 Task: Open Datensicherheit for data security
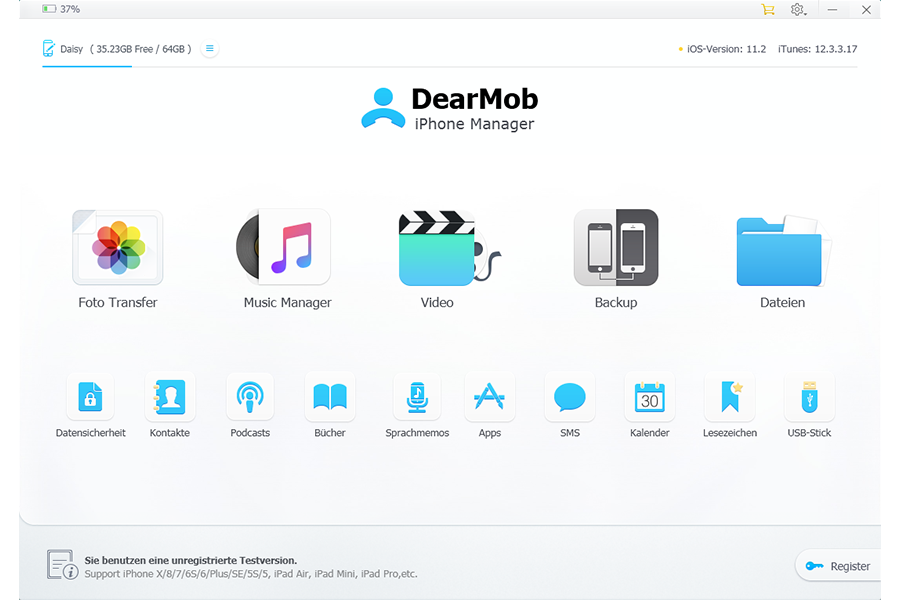90,395
